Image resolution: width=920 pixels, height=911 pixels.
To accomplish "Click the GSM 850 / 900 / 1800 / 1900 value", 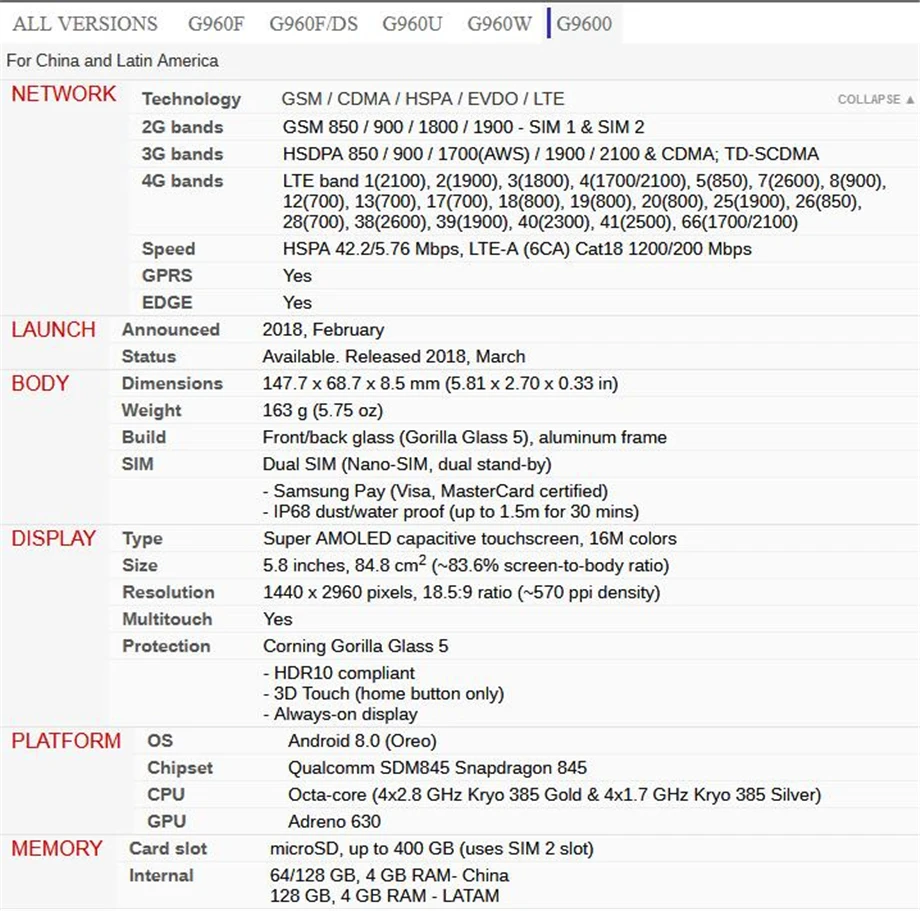I will coord(464,127).
